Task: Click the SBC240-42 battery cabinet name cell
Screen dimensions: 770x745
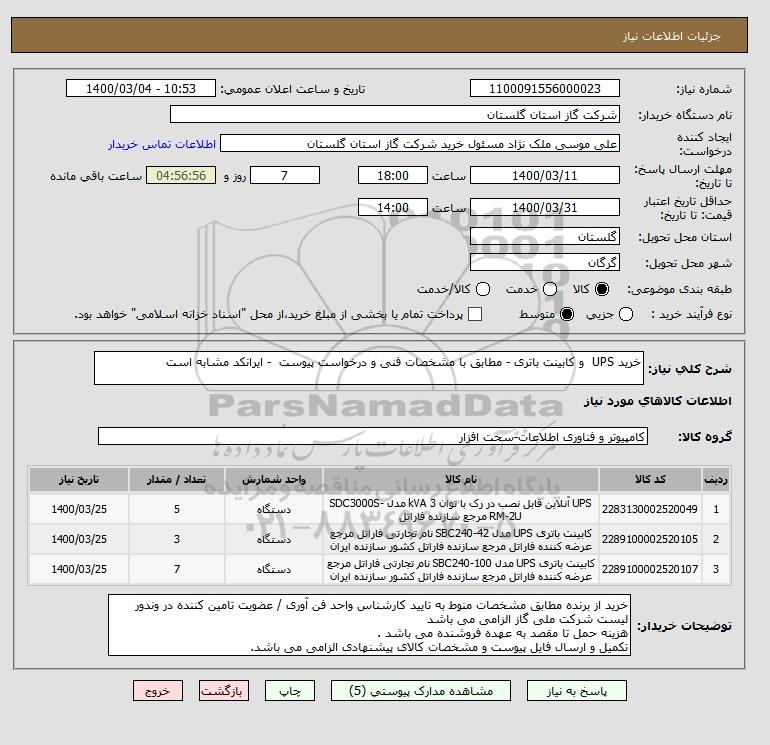Action: (461, 539)
